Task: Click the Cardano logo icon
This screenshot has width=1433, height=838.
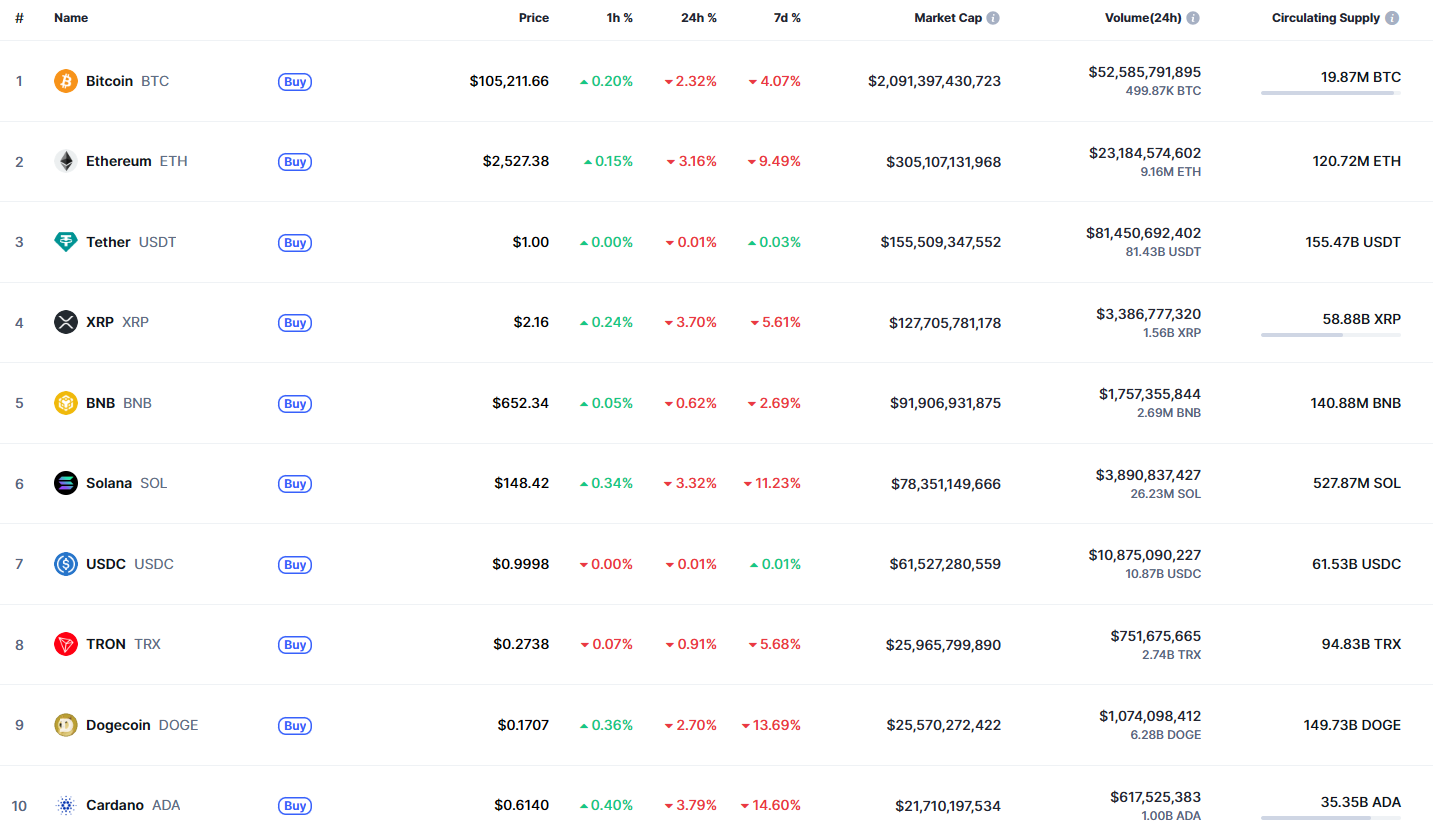Action: click(66, 805)
